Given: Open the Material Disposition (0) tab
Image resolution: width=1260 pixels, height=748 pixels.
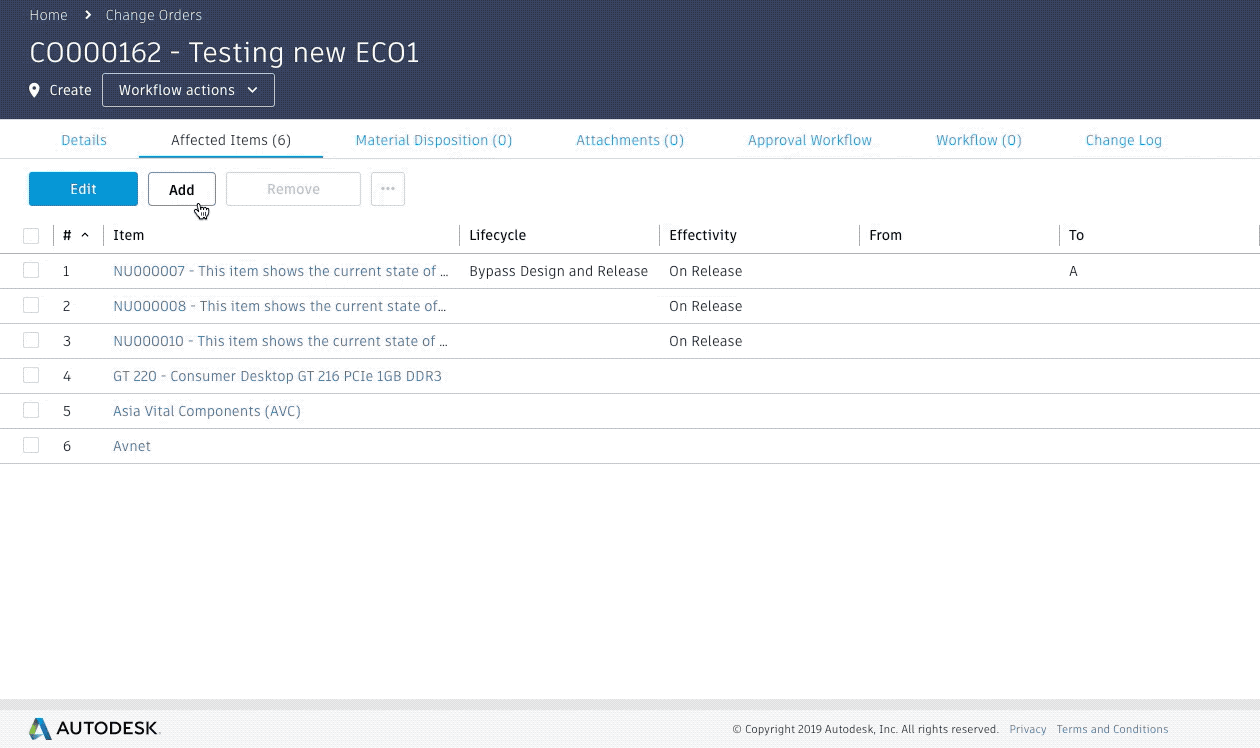Looking at the screenshot, I should tap(433, 140).
